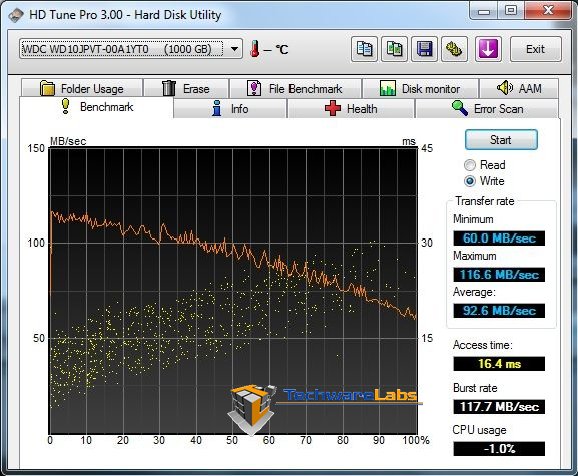Go to the AAM tab
This screenshot has width=578, height=476.
(519, 88)
